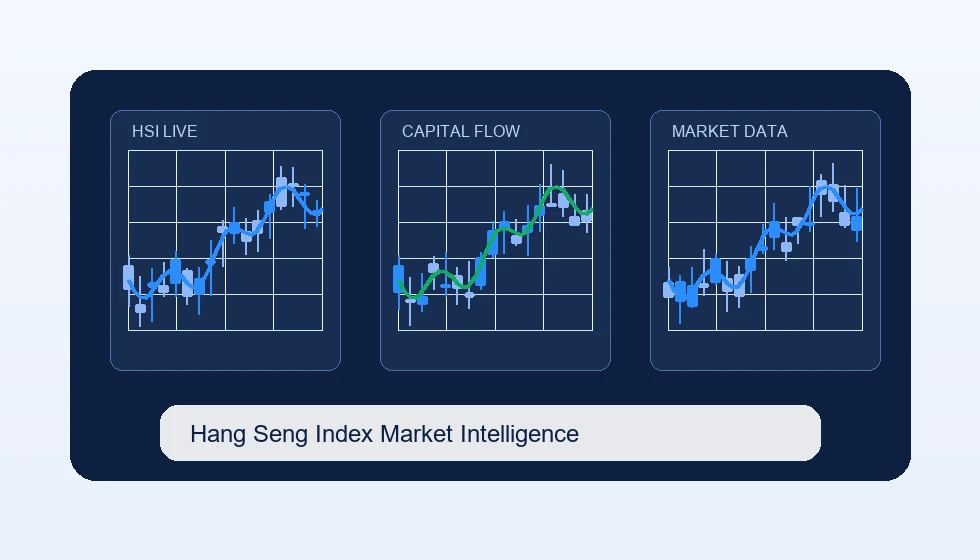Click the empty top-left grid cell in HSI LIVE
Screen dimensions: 980x560
click(x=152, y=168)
